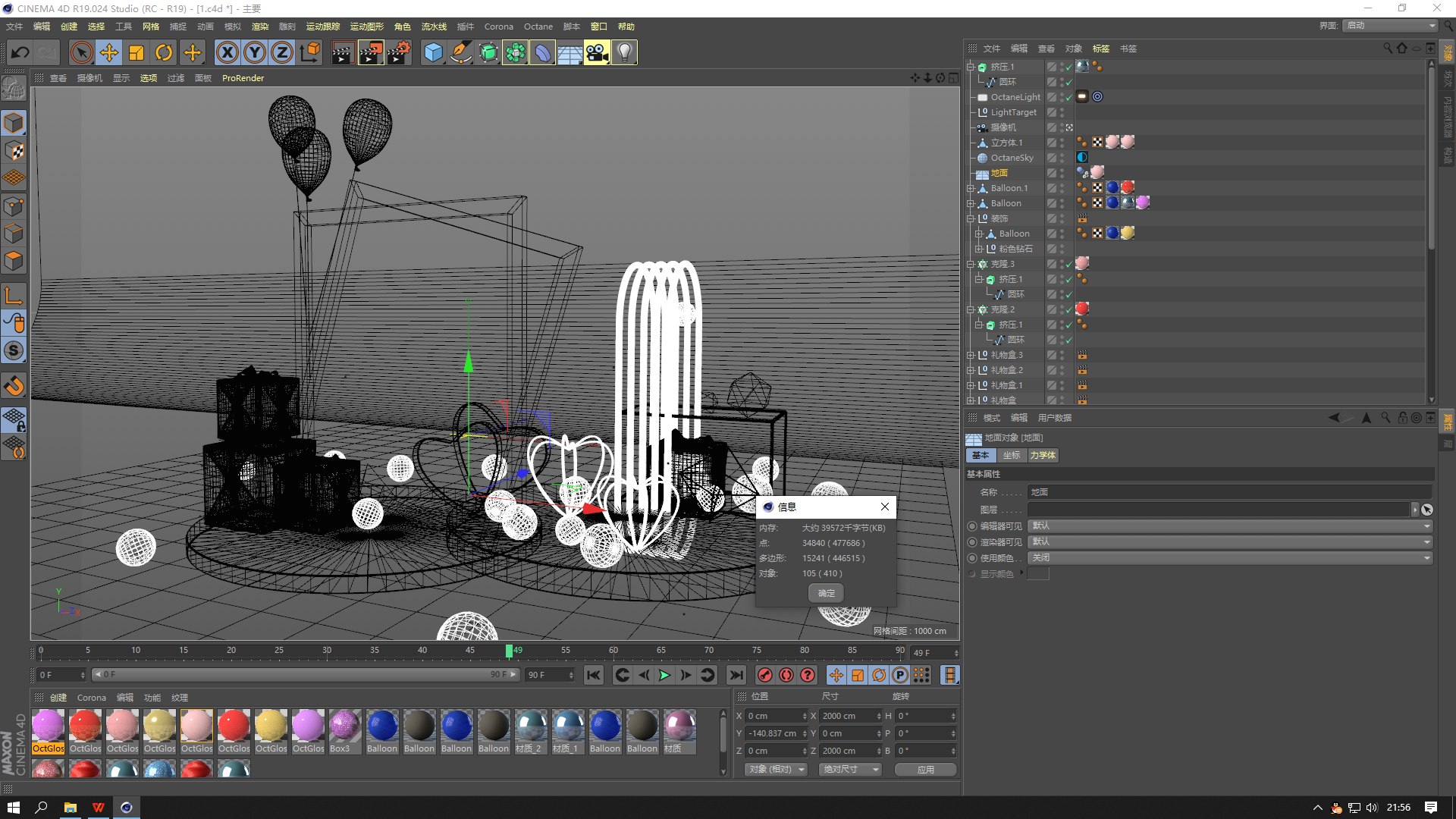Click the floor grid object icon

tap(570, 52)
